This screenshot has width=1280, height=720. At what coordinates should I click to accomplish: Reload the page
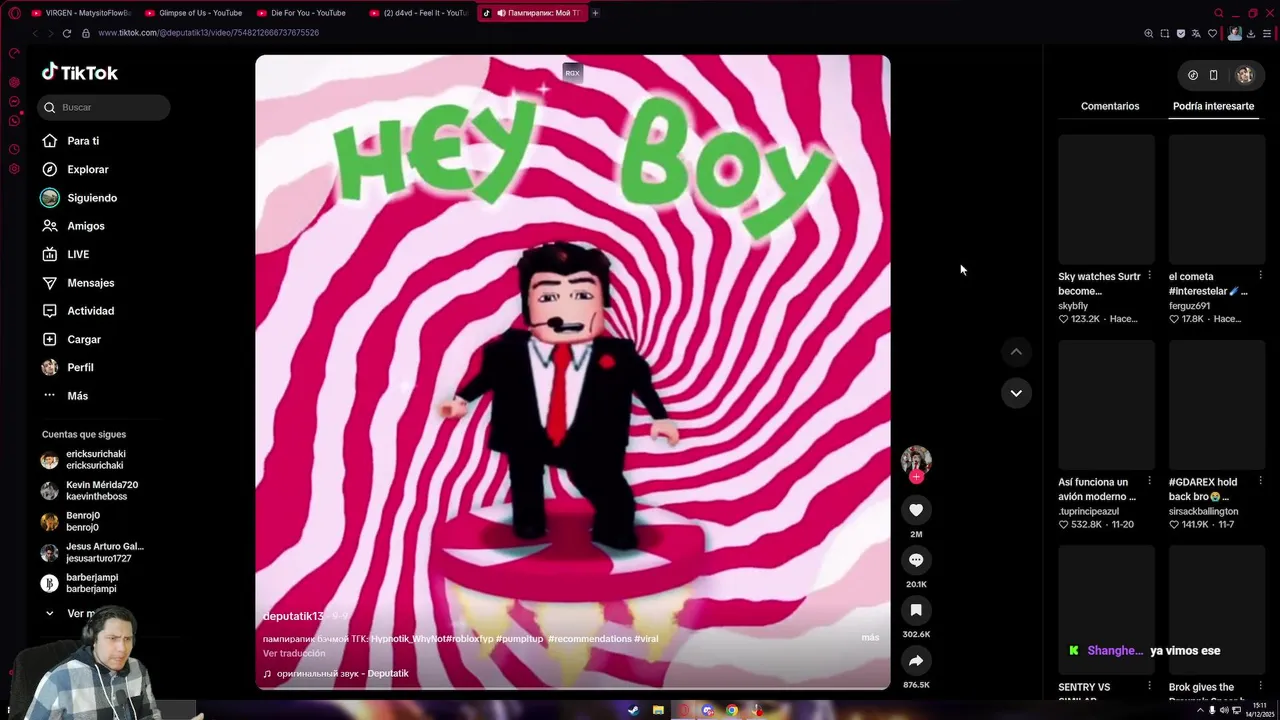[x=67, y=33]
